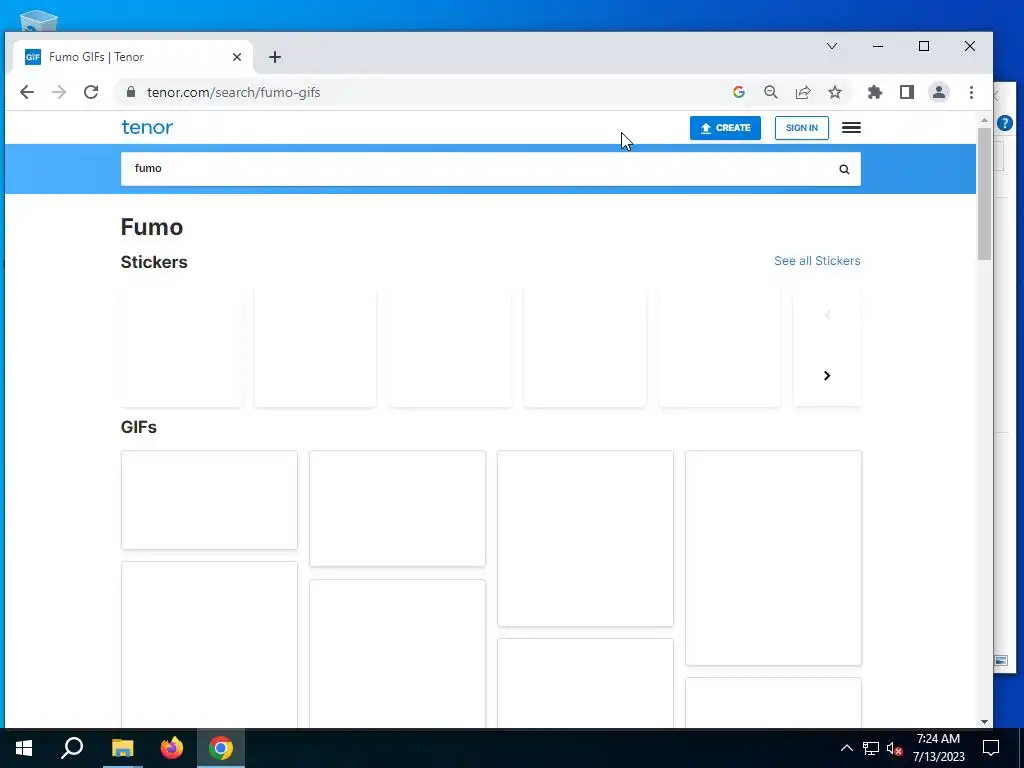Screen dimensions: 1024x768
Task: Open Windows taskbar search
Action: click(x=72, y=748)
